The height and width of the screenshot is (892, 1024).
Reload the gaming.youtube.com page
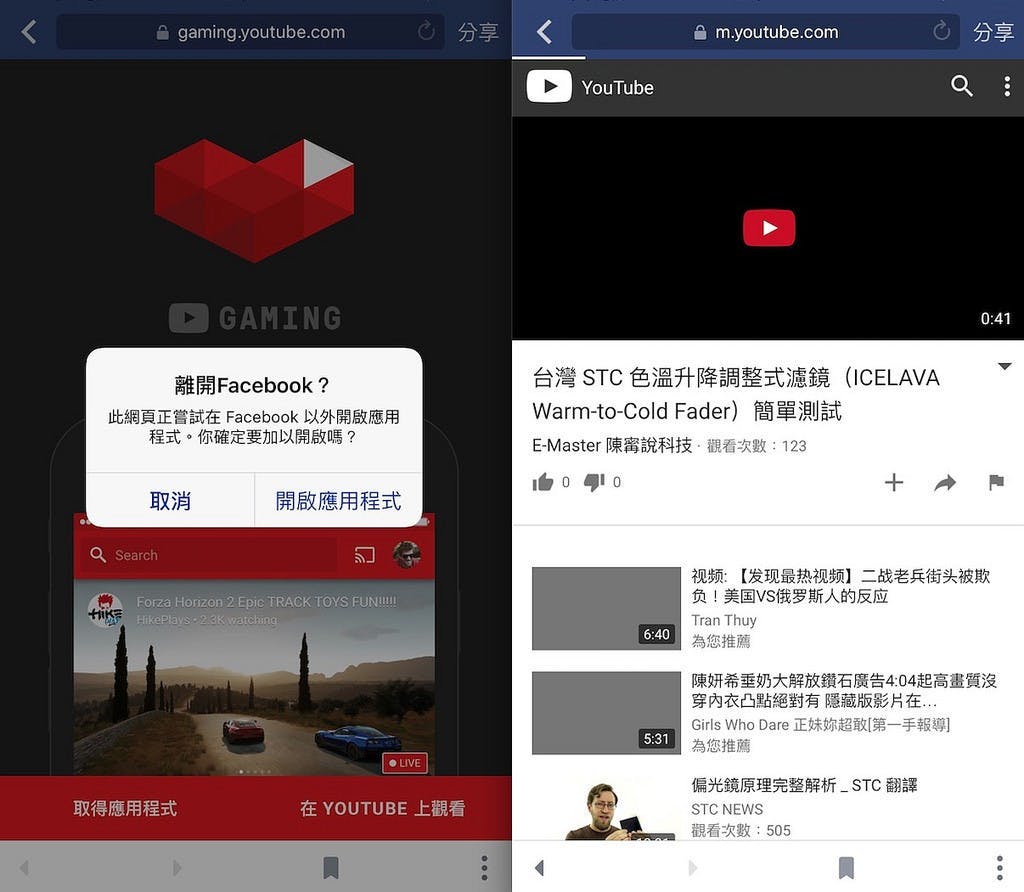click(x=426, y=31)
